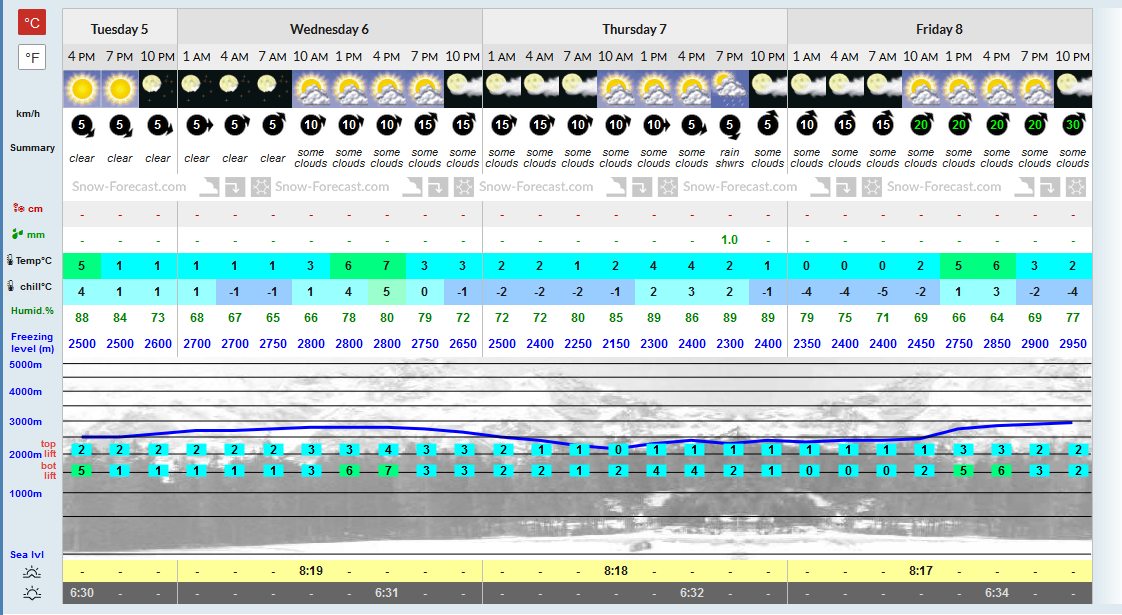This screenshot has height=615, width=1122.
Task: Click the thermometer icon beside Temp°C
Action: click(x=10, y=260)
